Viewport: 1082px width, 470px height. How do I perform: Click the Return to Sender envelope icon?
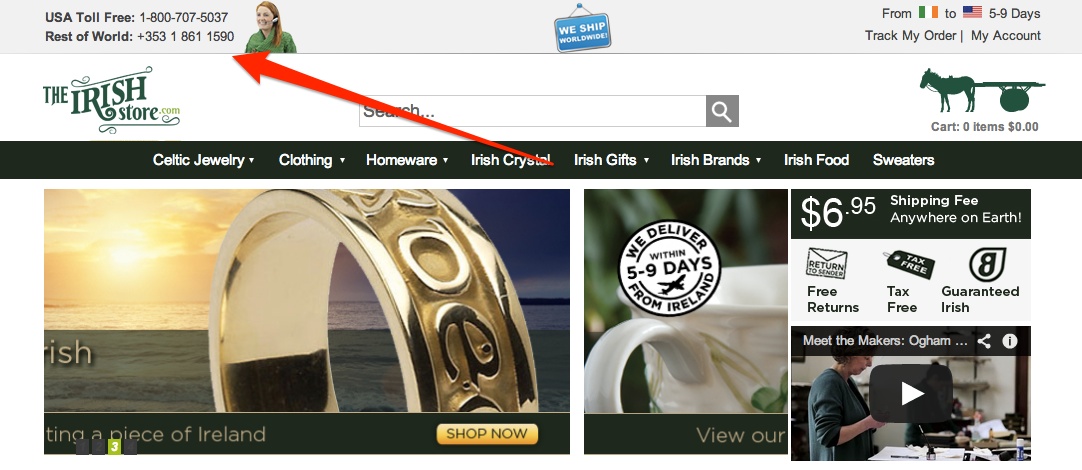point(827,263)
